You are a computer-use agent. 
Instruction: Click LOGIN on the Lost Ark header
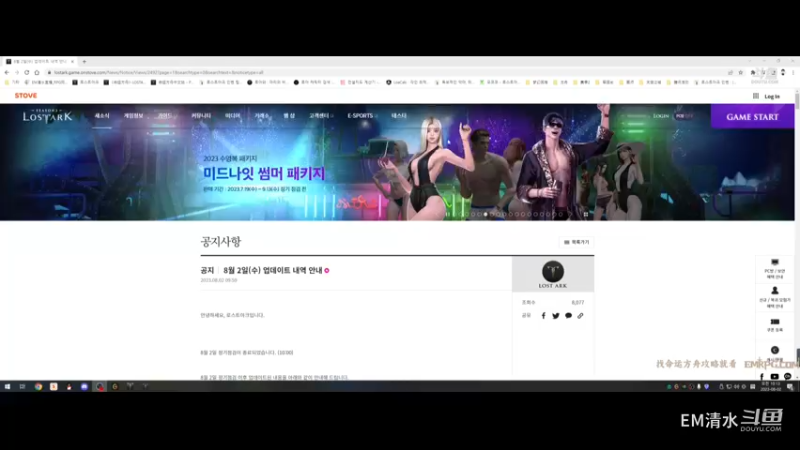click(661, 116)
